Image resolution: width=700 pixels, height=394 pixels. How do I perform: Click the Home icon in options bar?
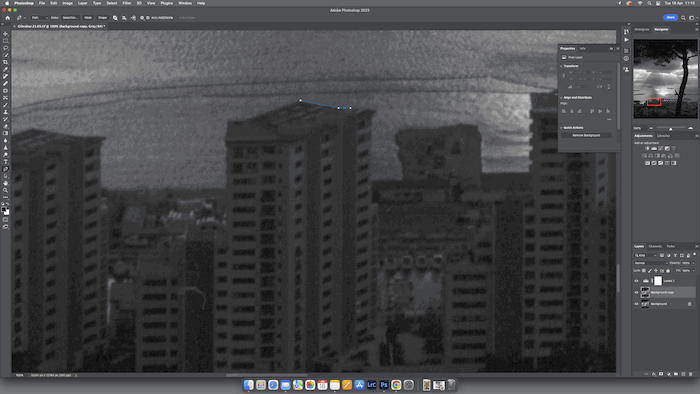[x=8, y=18]
